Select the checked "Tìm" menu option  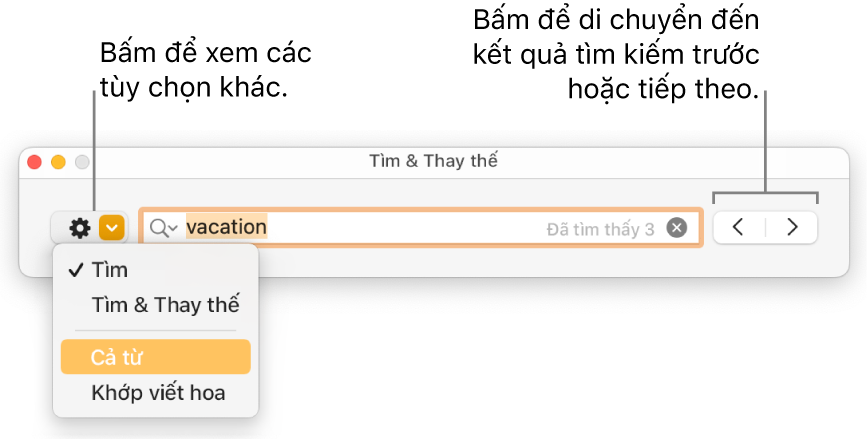click(110, 270)
